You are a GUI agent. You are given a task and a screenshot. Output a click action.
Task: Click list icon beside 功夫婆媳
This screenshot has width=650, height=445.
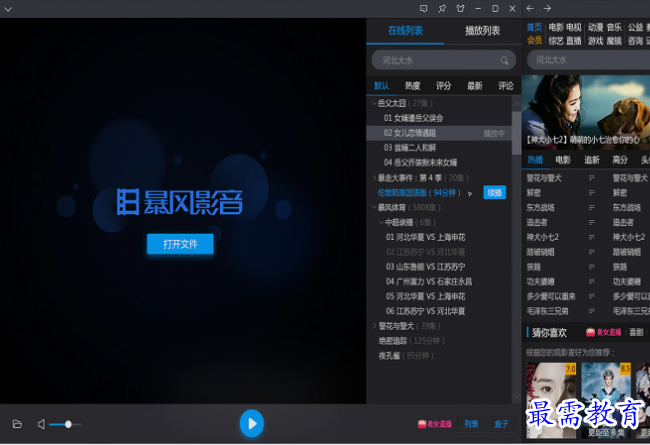(592, 282)
